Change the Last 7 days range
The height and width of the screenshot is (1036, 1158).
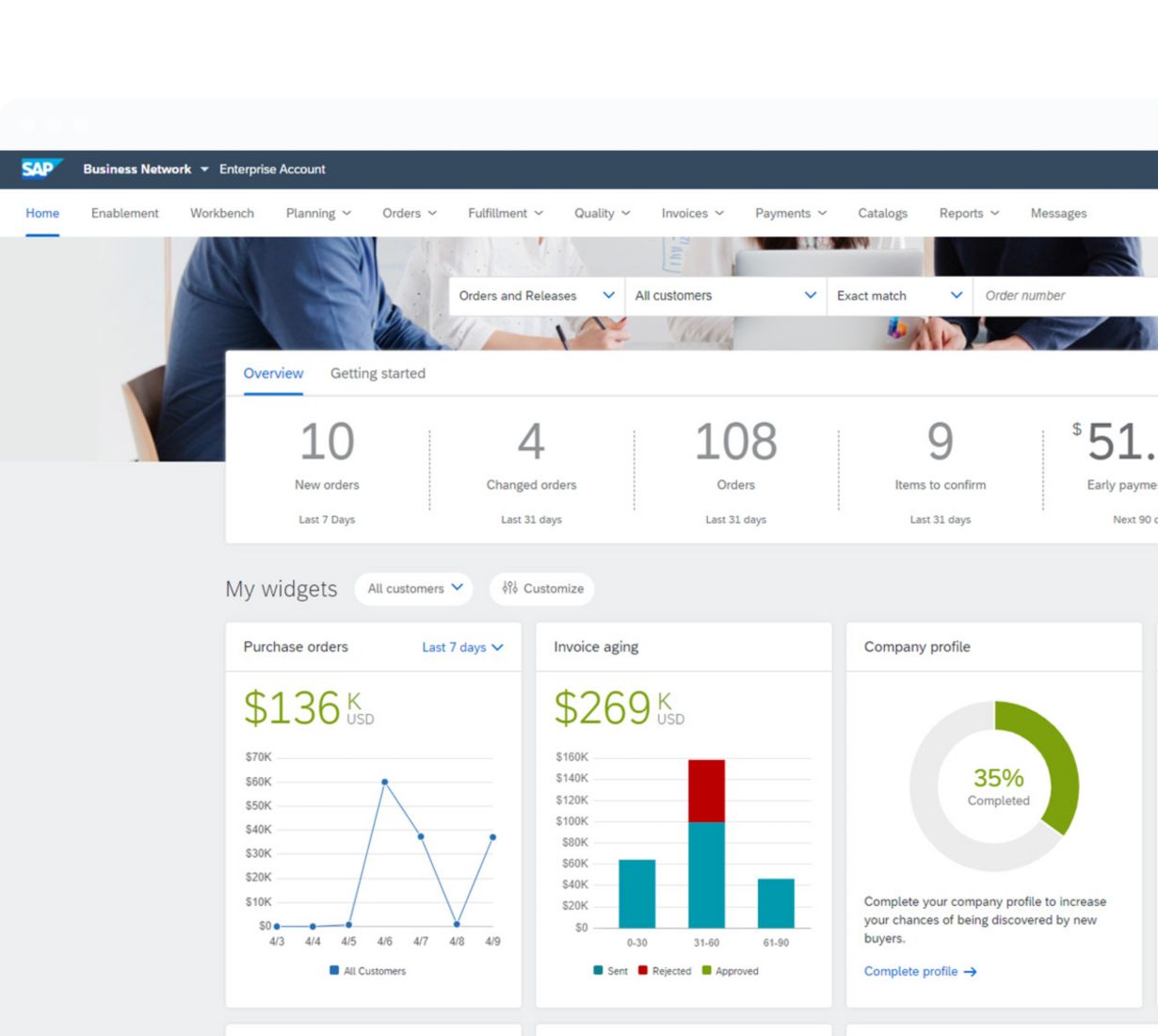462,647
